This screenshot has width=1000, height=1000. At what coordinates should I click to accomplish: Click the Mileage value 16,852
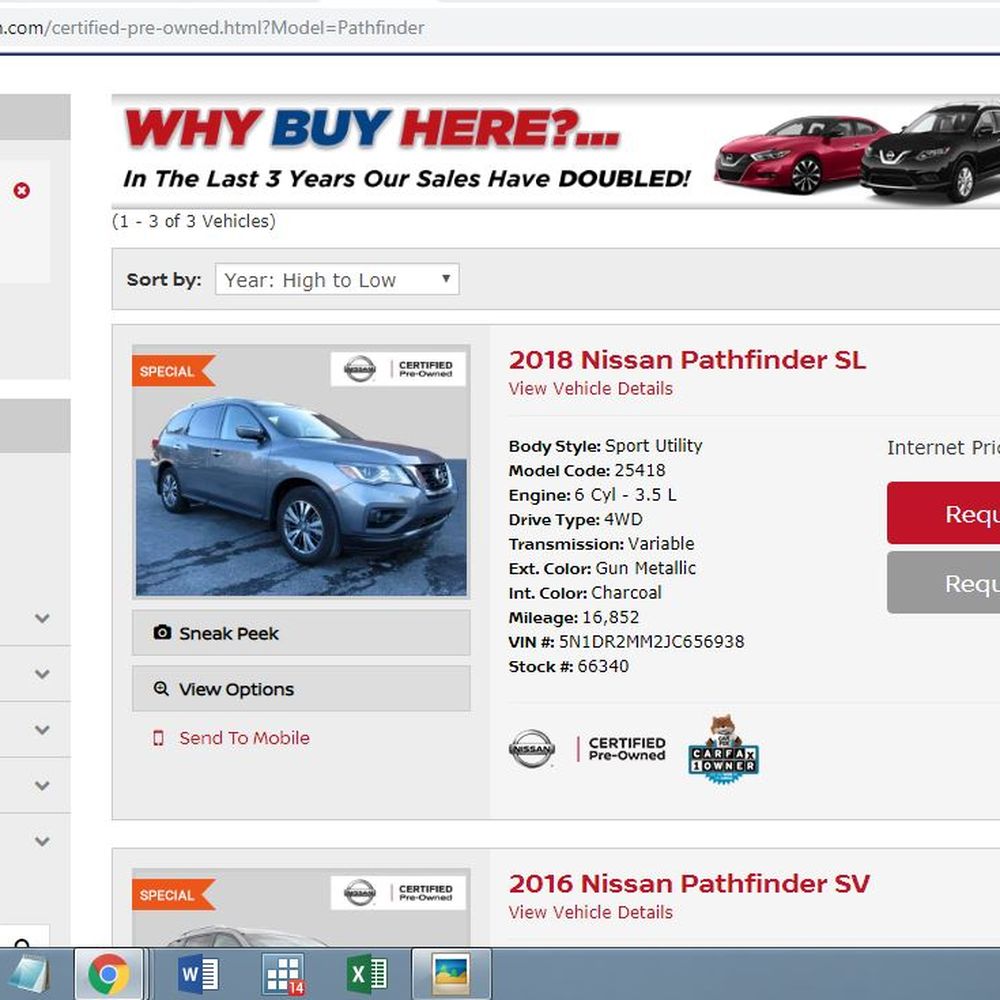click(x=610, y=617)
